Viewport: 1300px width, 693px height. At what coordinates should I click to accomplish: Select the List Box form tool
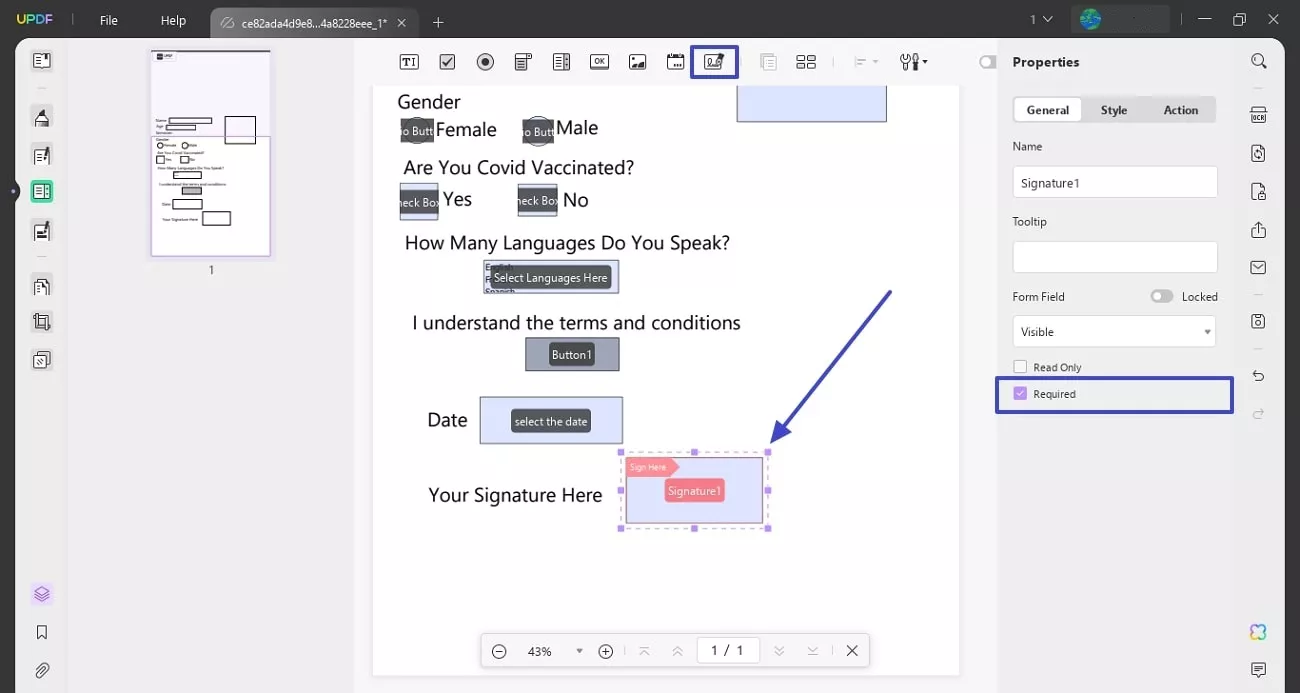click(561, 62)
